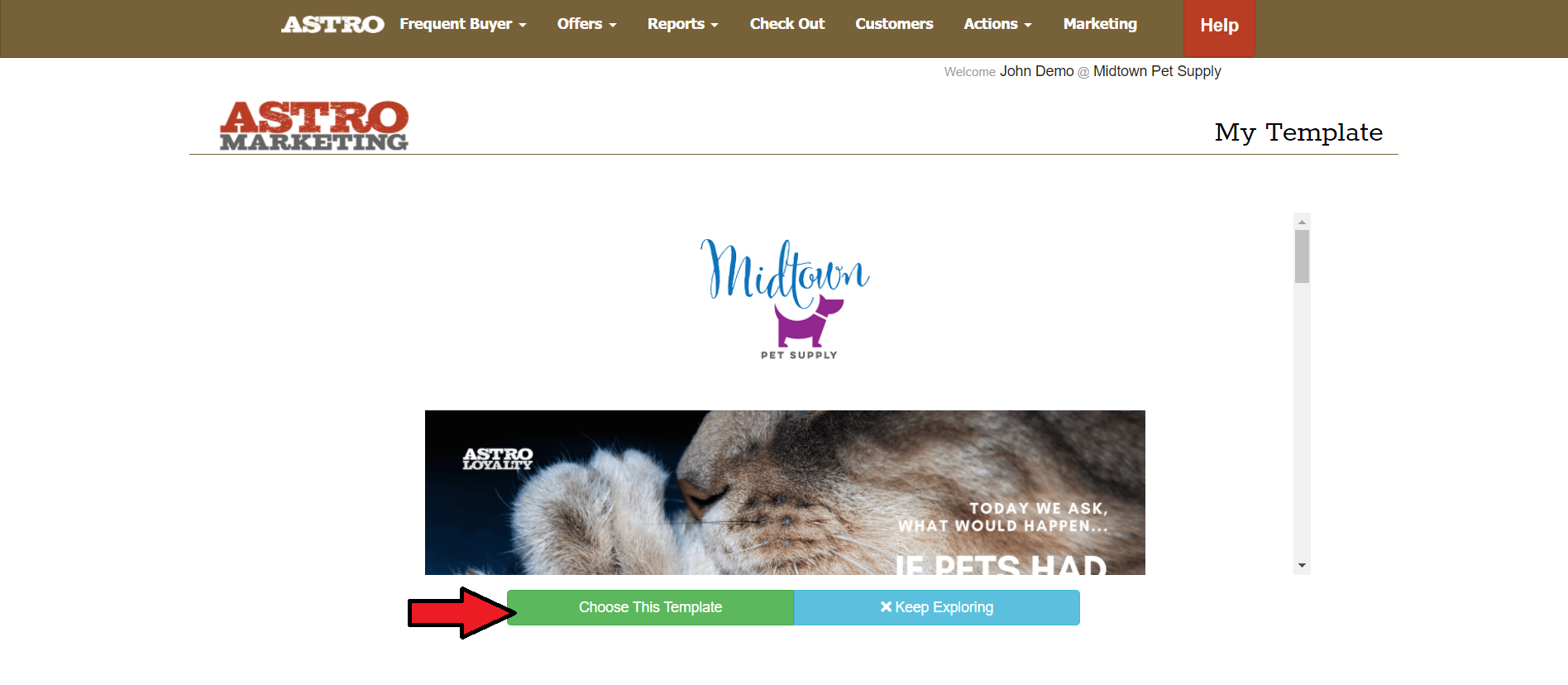The image size is (1568, 685).
Task: Open the Customers menu item
Action: (x=894, y=24)
